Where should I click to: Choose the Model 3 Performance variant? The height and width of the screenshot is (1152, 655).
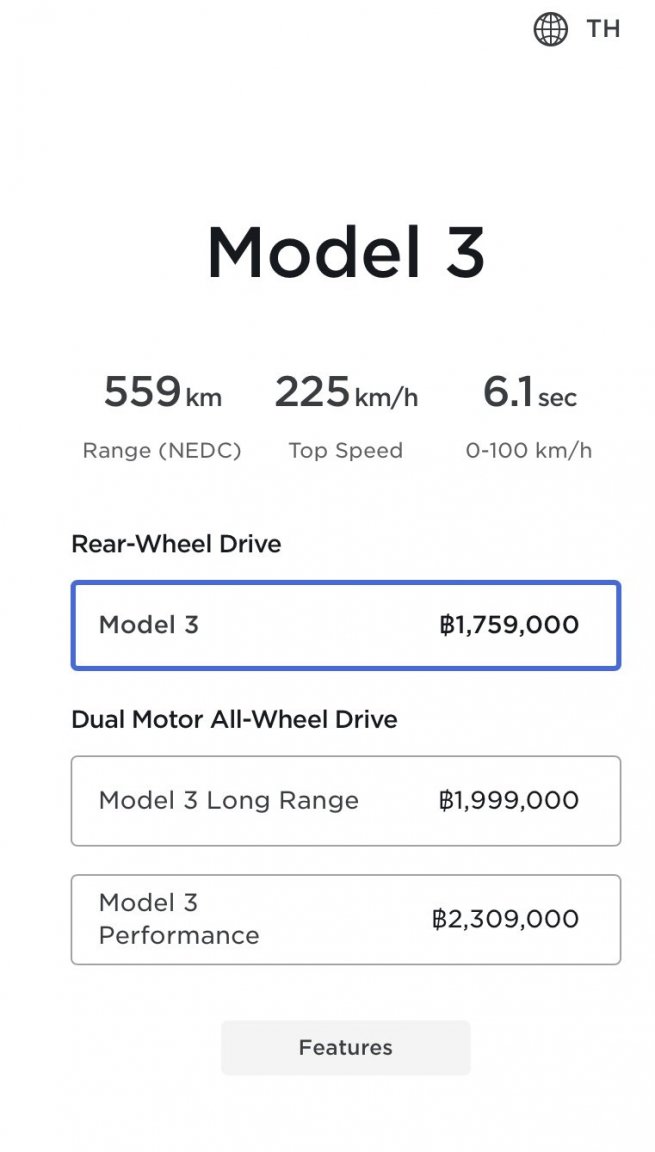(x=345, y=919)
